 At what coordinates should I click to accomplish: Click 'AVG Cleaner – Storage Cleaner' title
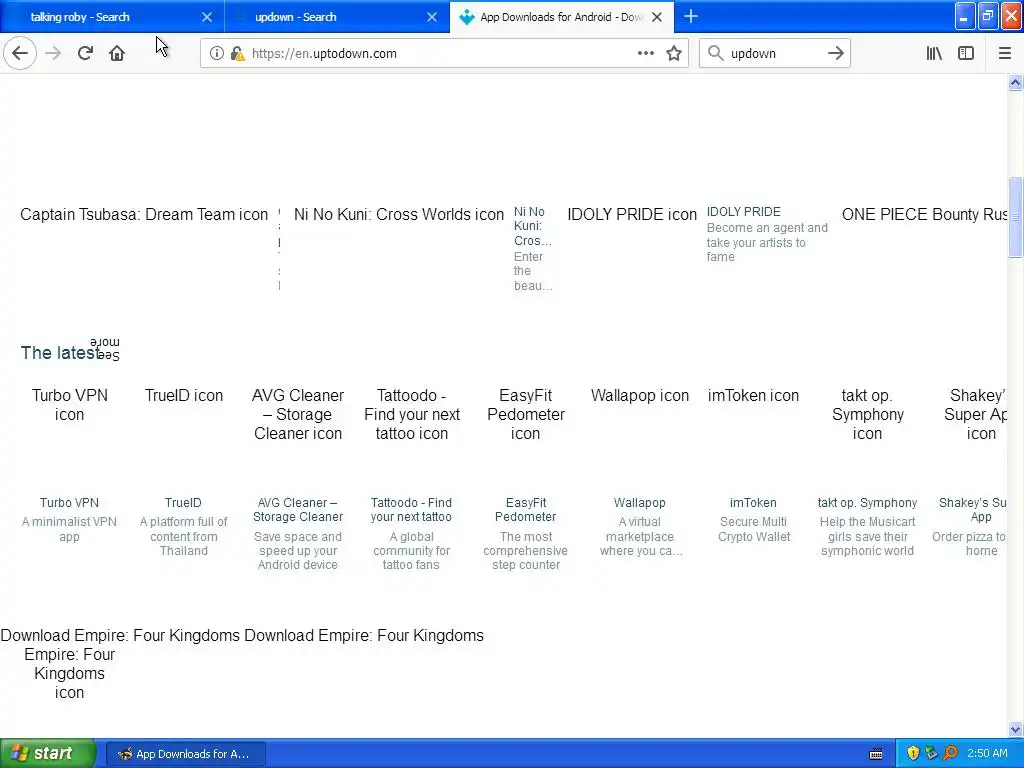298,509
